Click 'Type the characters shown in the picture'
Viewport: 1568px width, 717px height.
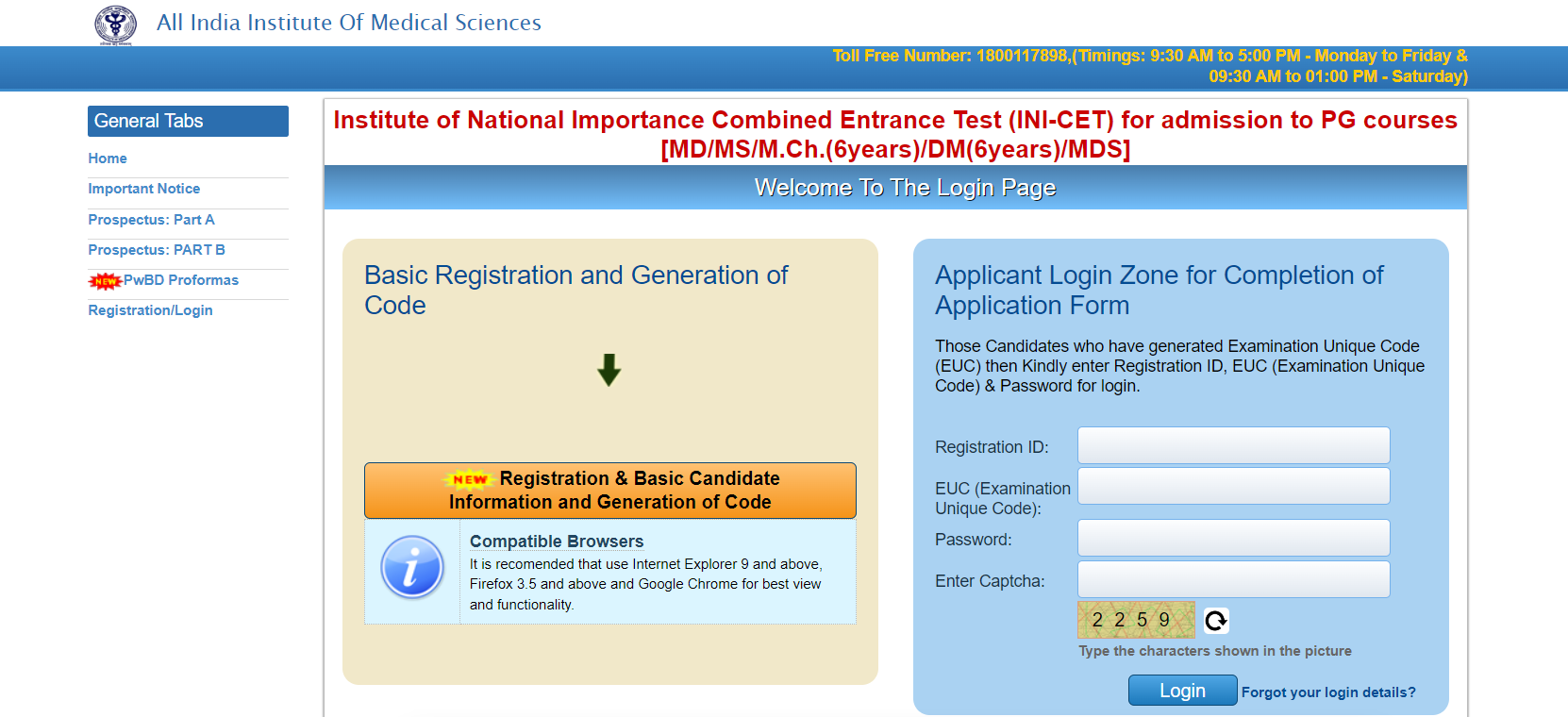pyautogui.click(x=1215, y=651)
